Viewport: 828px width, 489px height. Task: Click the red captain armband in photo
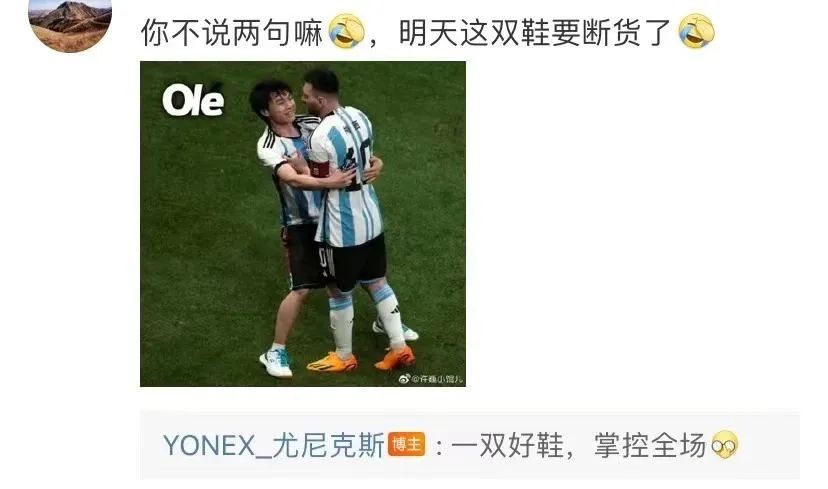pyautogui.click(x=321, y=169)
